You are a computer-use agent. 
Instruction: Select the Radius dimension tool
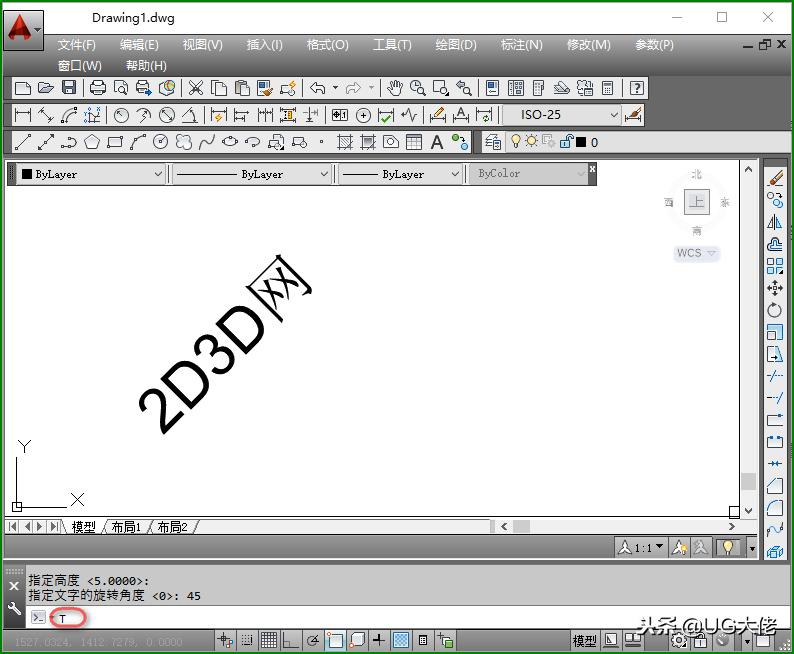[121, 115]
